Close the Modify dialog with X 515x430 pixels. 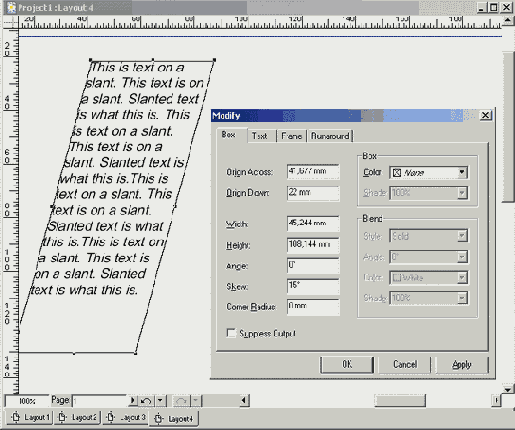point(486,115)
